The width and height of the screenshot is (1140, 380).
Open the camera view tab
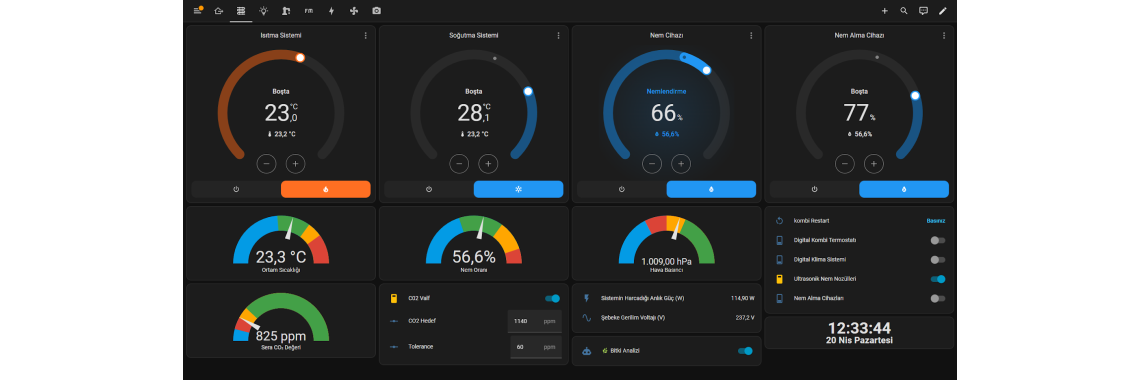click(376, 11)
